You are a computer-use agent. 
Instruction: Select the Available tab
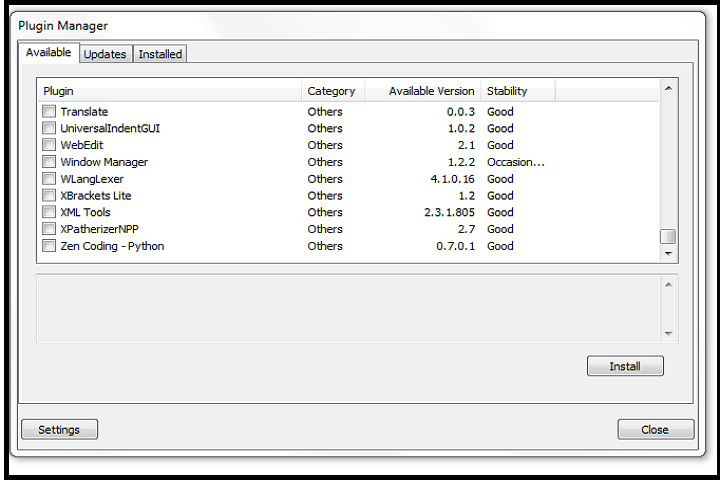point(48,52)
